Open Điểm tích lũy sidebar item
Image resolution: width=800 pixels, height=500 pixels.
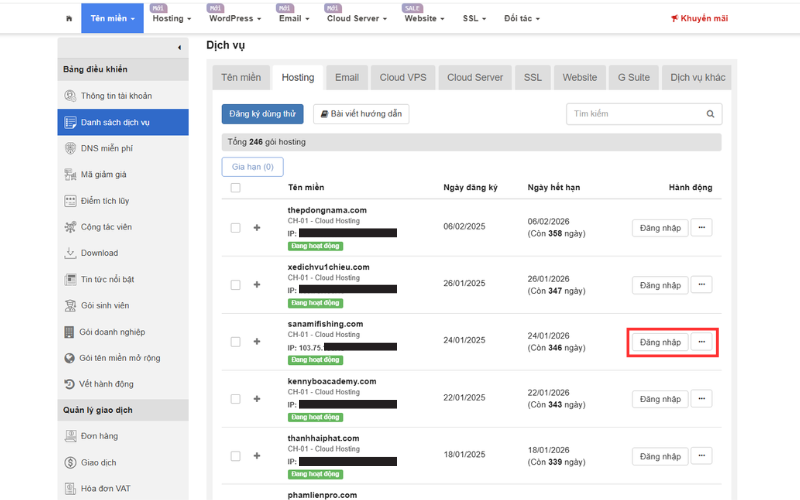pos(123,201)
